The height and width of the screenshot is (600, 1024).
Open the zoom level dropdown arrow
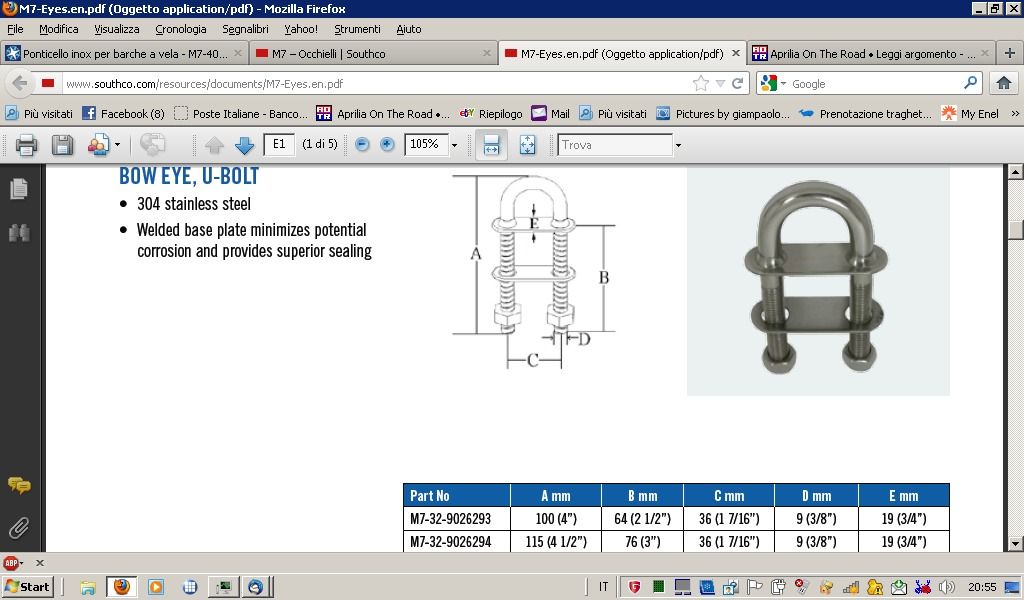(x=455, y=145)
